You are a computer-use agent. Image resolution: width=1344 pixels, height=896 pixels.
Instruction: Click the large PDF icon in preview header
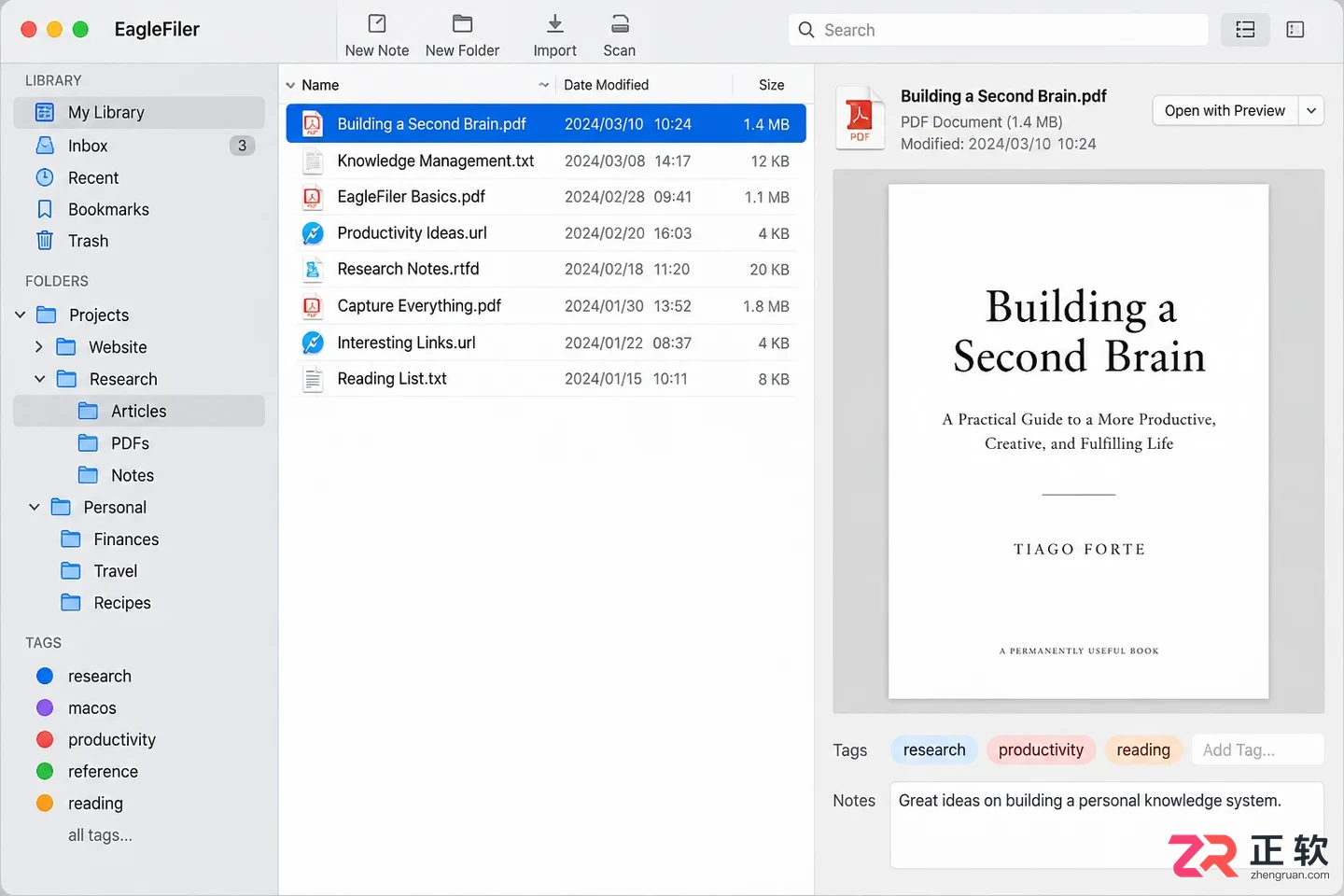(x=860, y=119)
